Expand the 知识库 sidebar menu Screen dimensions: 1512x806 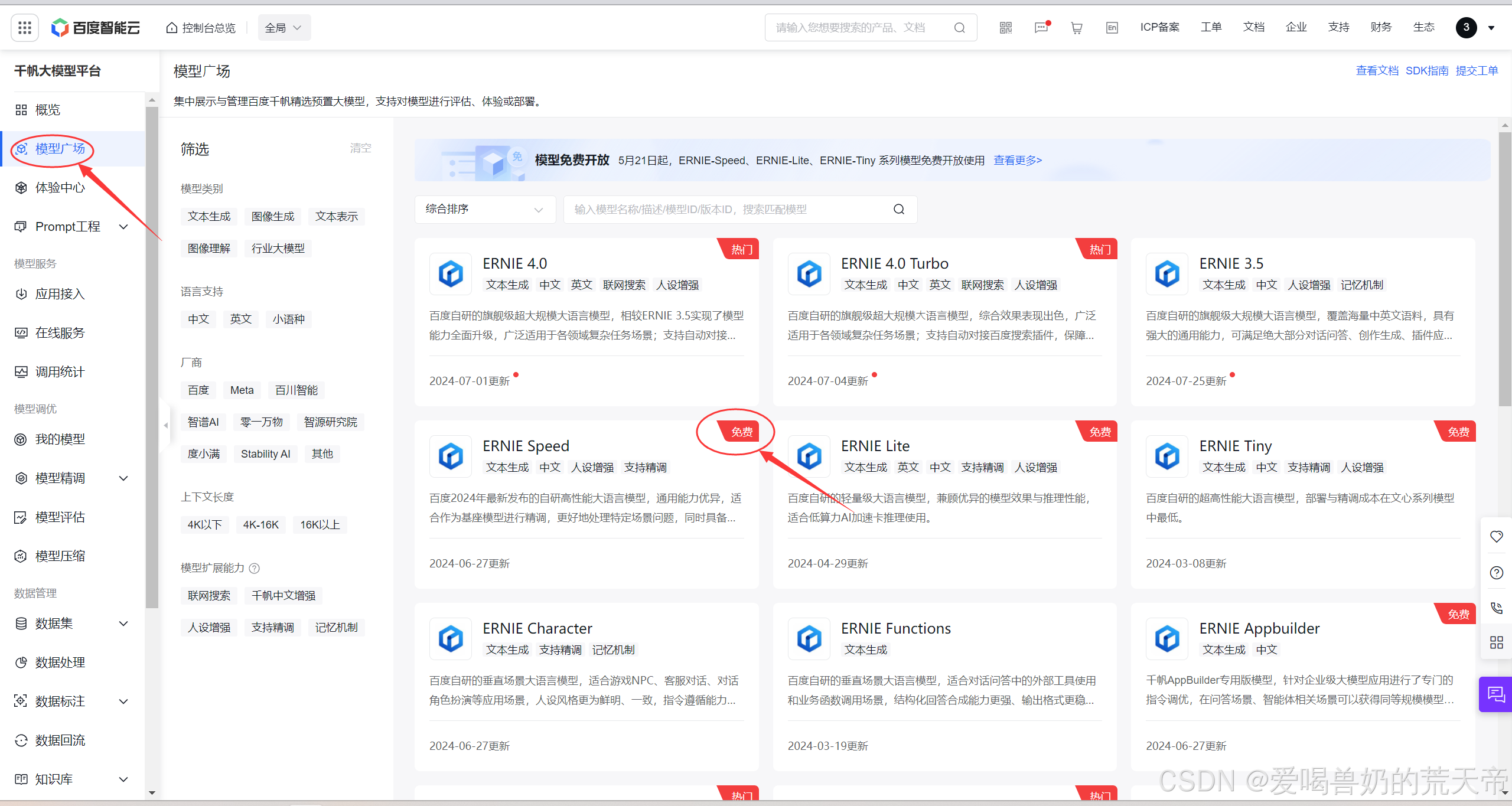point(123,779)
